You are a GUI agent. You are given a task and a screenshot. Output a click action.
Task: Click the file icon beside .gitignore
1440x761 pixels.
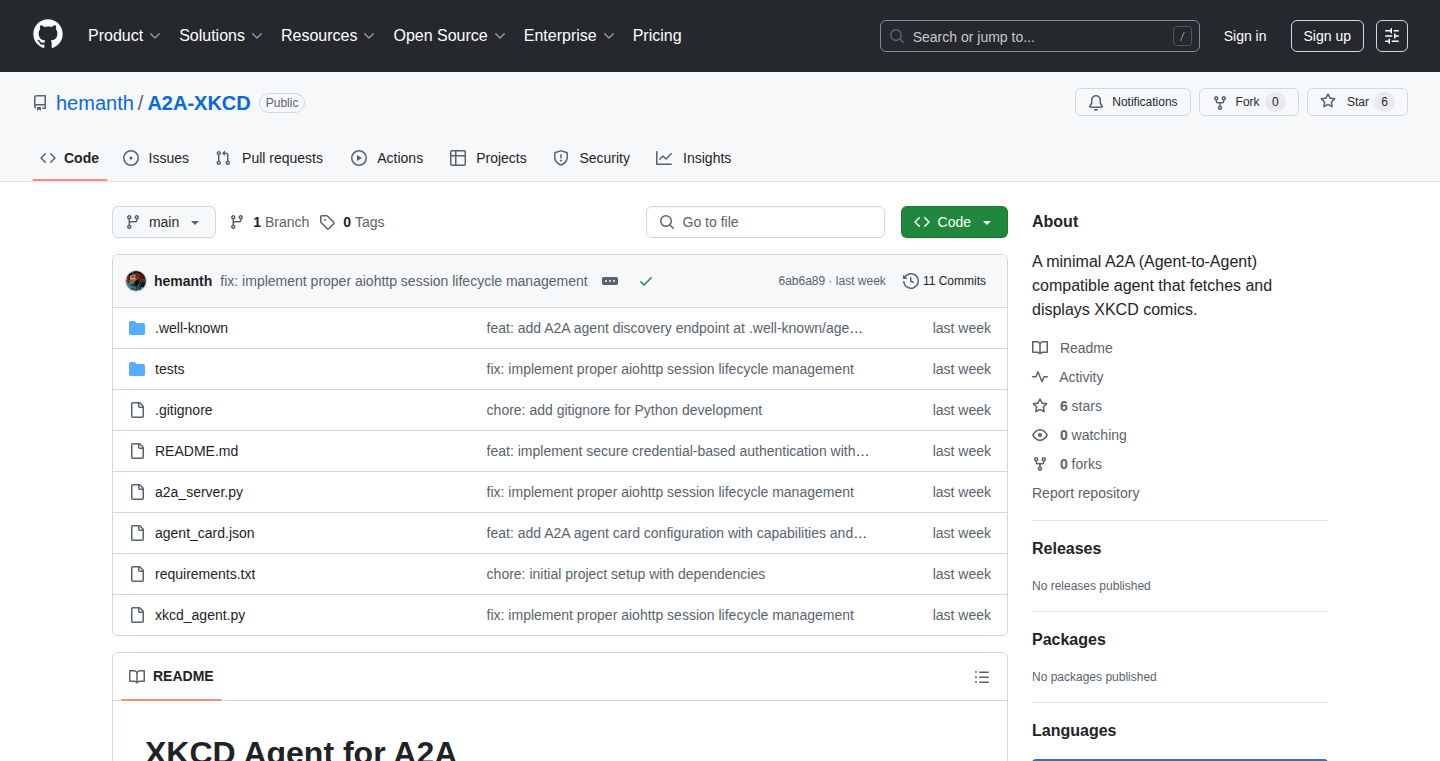pyautogui.click(x=137, y=410)
